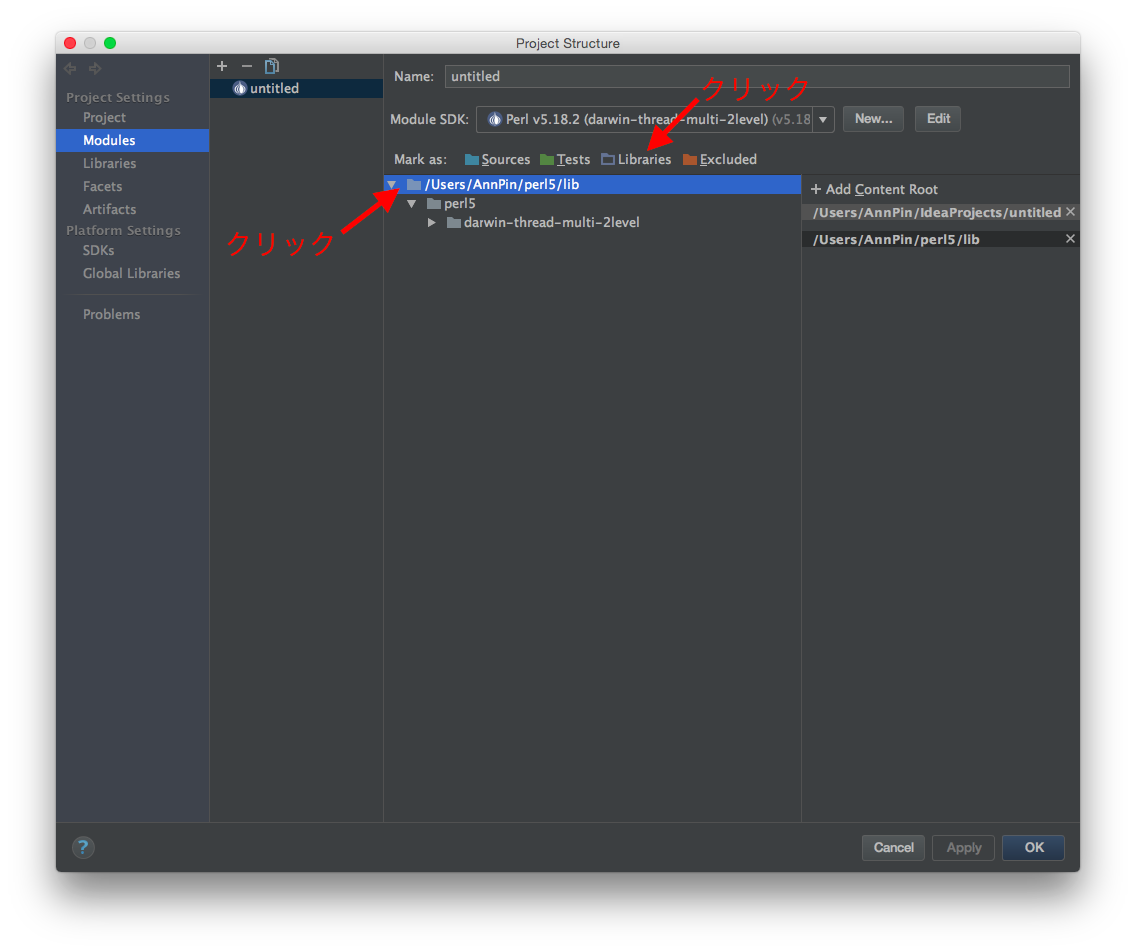Click the remove module minus icon
Viewport: 1136px width, 952px height.
coord(247,66)
